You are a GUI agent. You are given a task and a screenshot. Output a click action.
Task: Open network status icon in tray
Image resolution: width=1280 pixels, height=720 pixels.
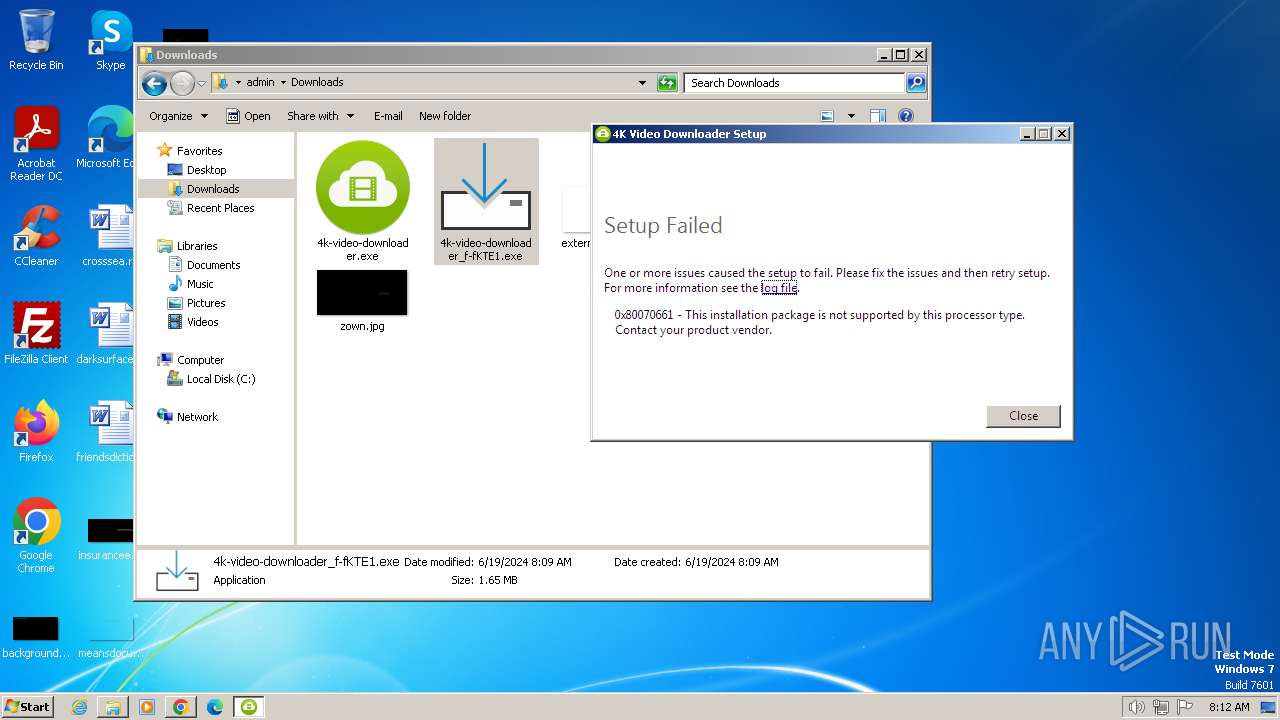1161,707
